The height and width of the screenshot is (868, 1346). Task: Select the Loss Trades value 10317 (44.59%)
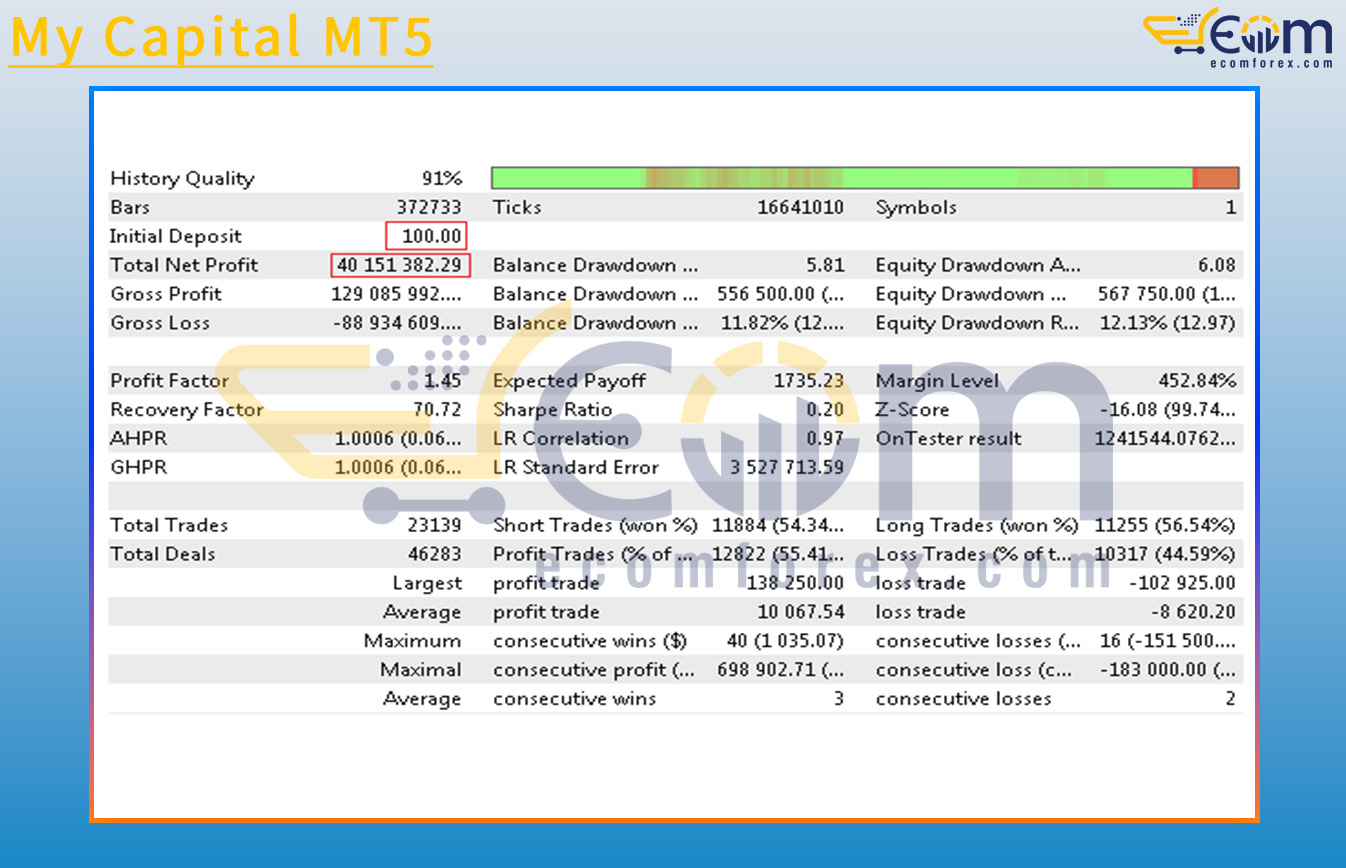coord(1165,554)
